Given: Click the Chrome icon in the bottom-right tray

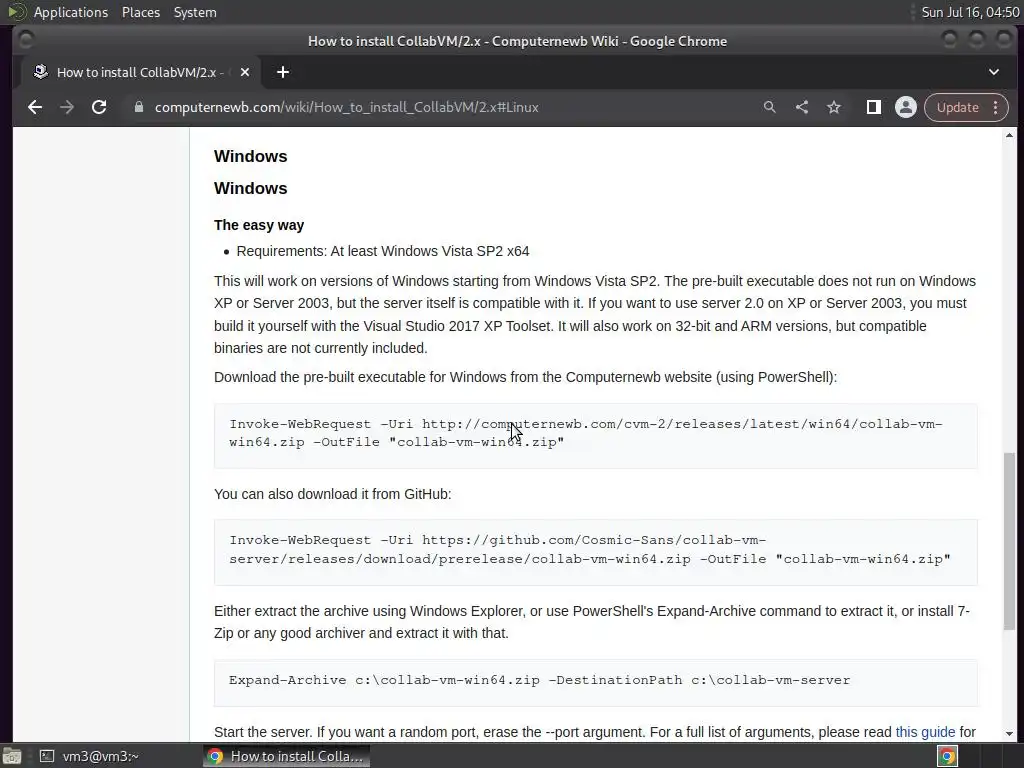Looking at the screenshot, I should tap(947, 756).
